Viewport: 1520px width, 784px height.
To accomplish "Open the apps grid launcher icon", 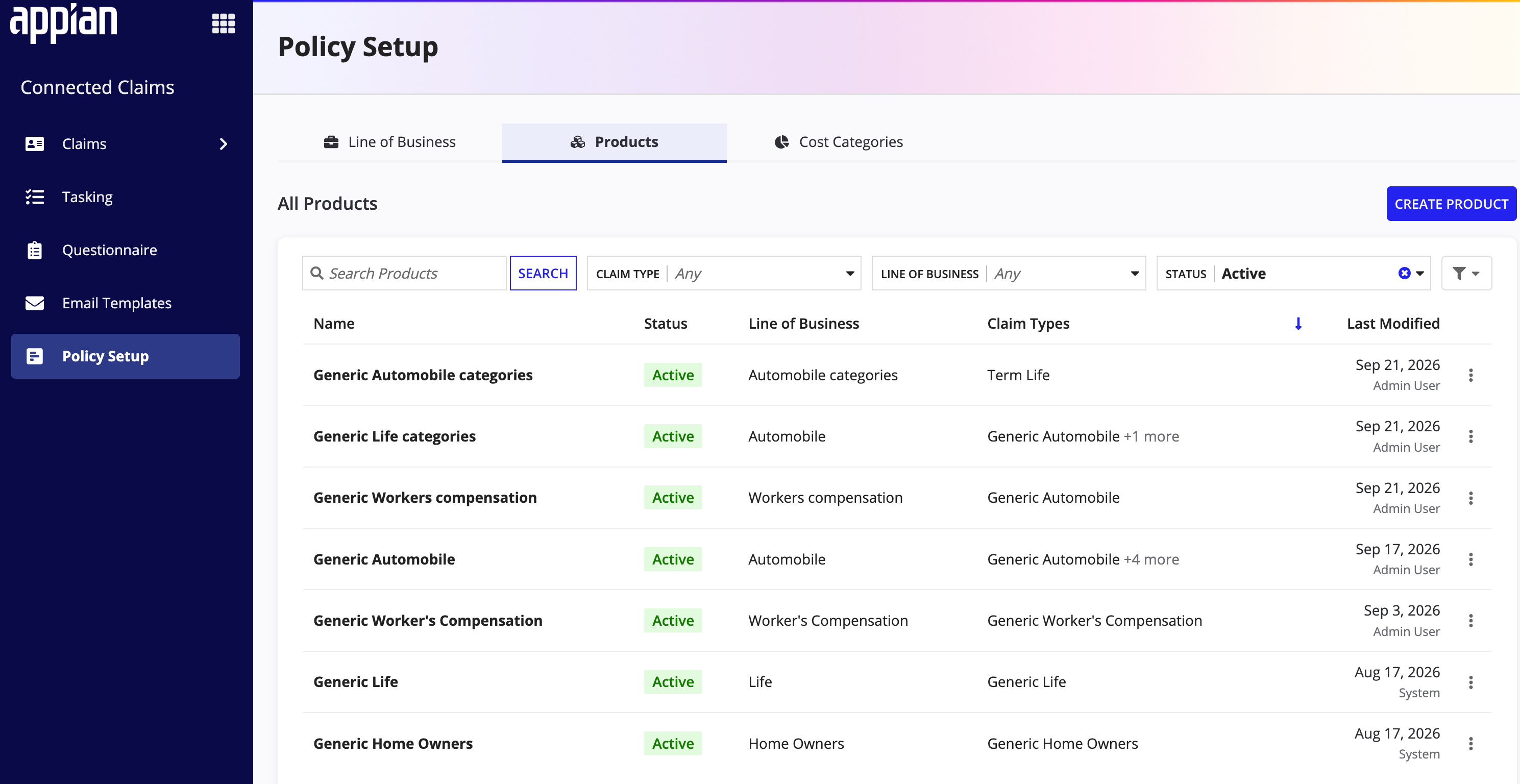I will click(223, 23).
